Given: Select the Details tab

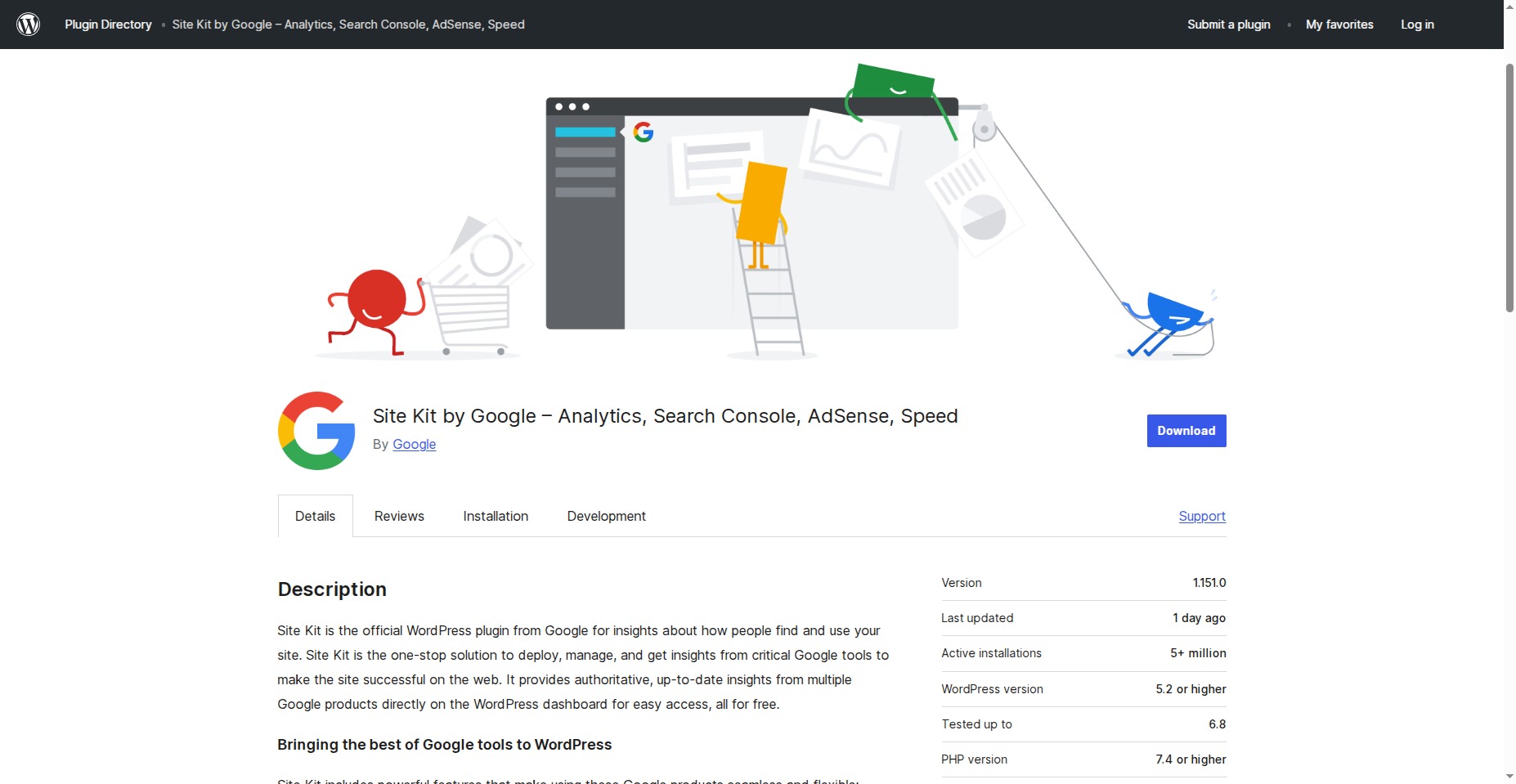Looking at the screenshot, I should click(316, 516).
